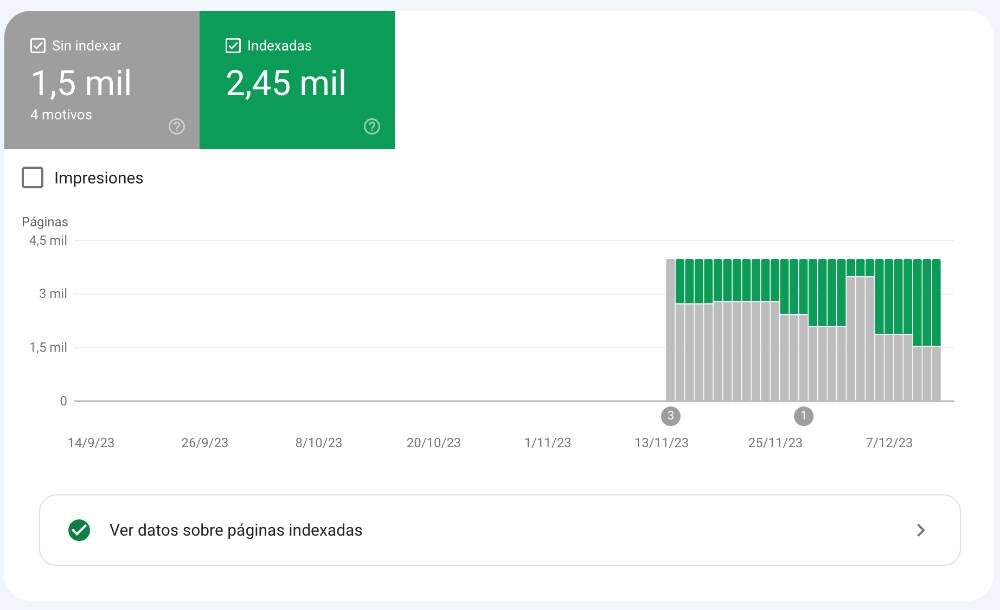
Task: Click the 14/9/23 date axis label
Action: 91,443
